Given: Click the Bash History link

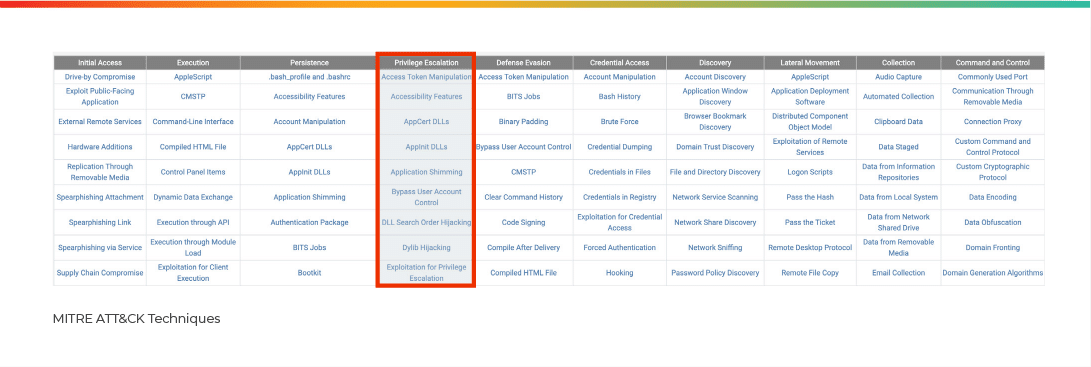Looking at the screenshot, I should tap(619, 96).
